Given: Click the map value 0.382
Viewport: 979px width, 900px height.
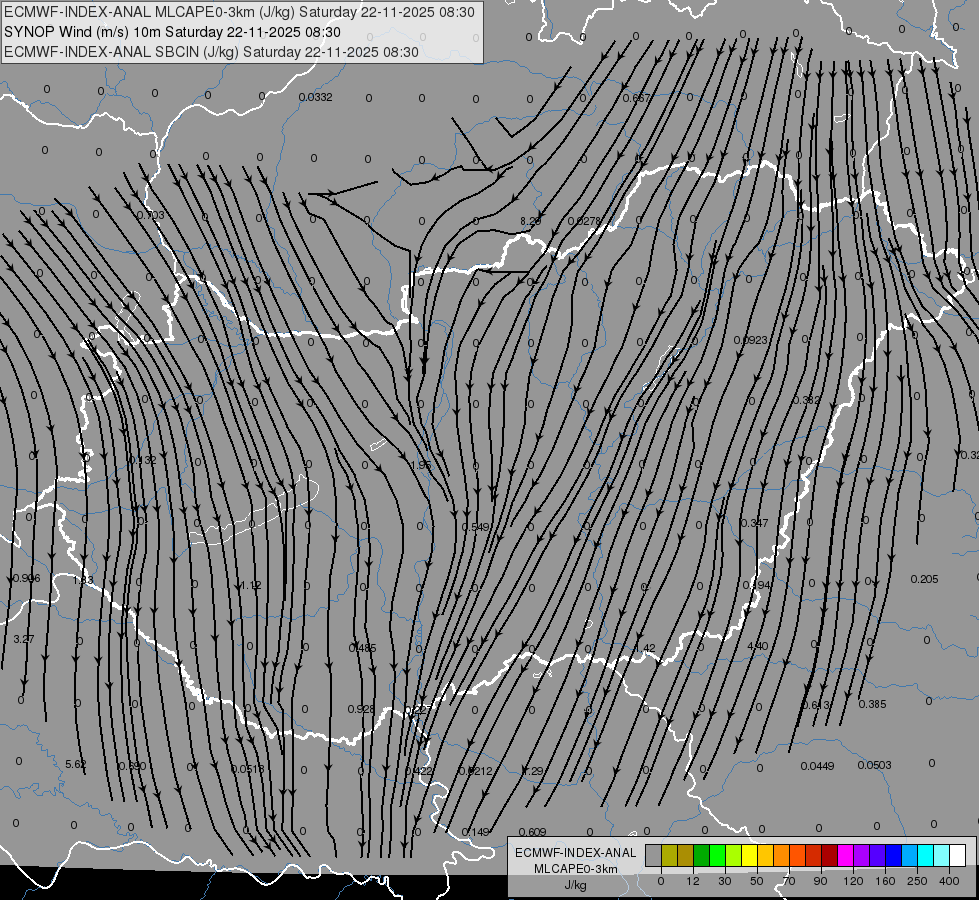Looking at the screenshot, I should (807, 400).
